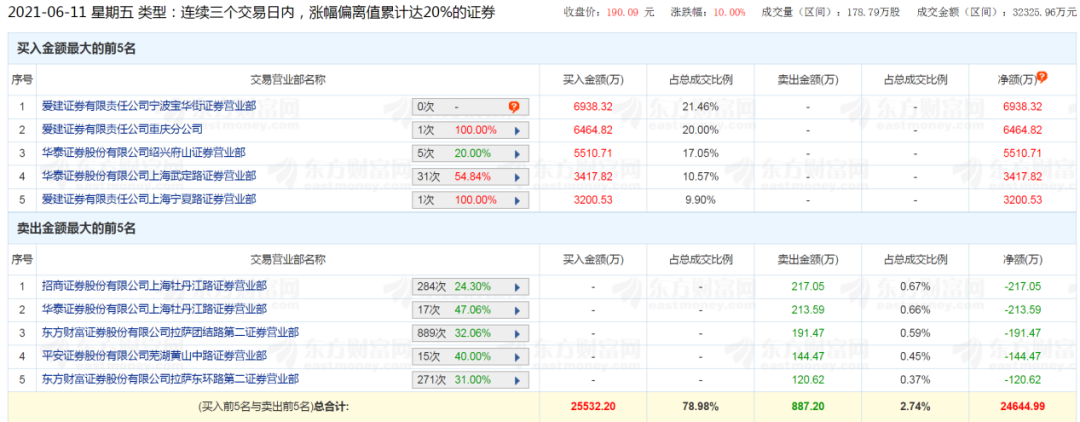
Task: Click the 31次 54.84% success rate box
Action: [470, 176]
